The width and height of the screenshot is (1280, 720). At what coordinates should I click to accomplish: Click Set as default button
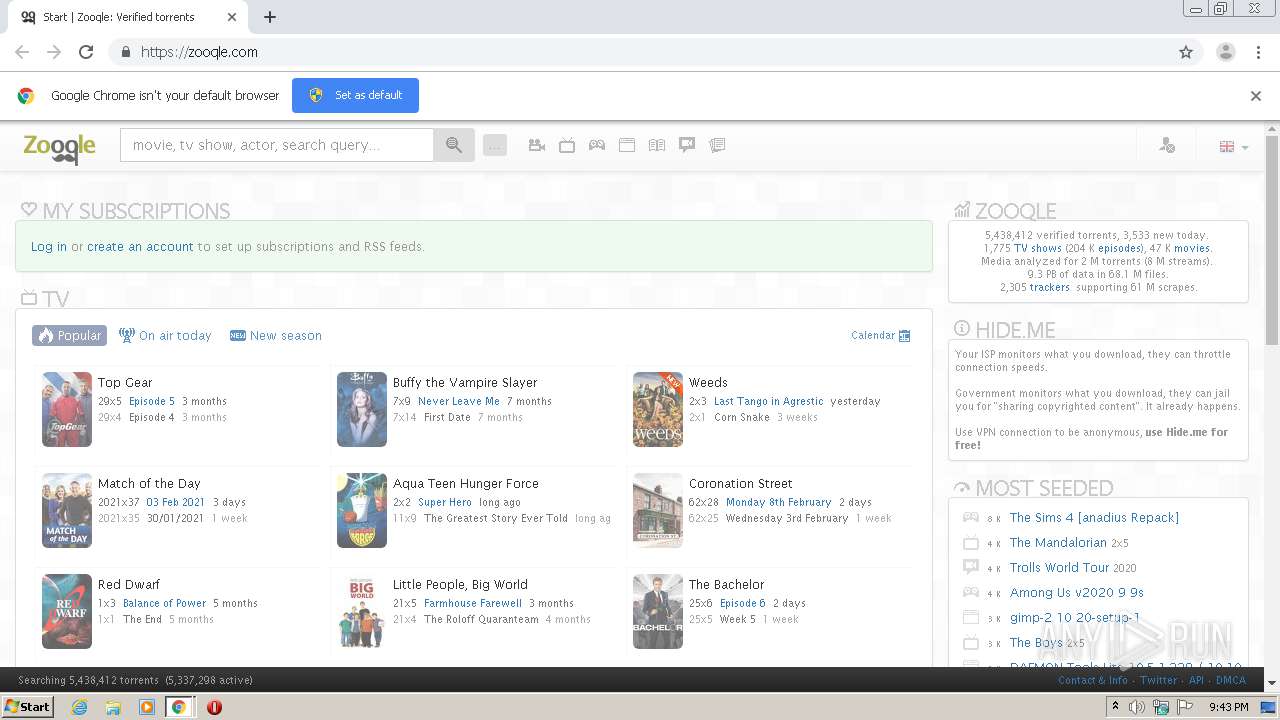[x=355, y=95]
